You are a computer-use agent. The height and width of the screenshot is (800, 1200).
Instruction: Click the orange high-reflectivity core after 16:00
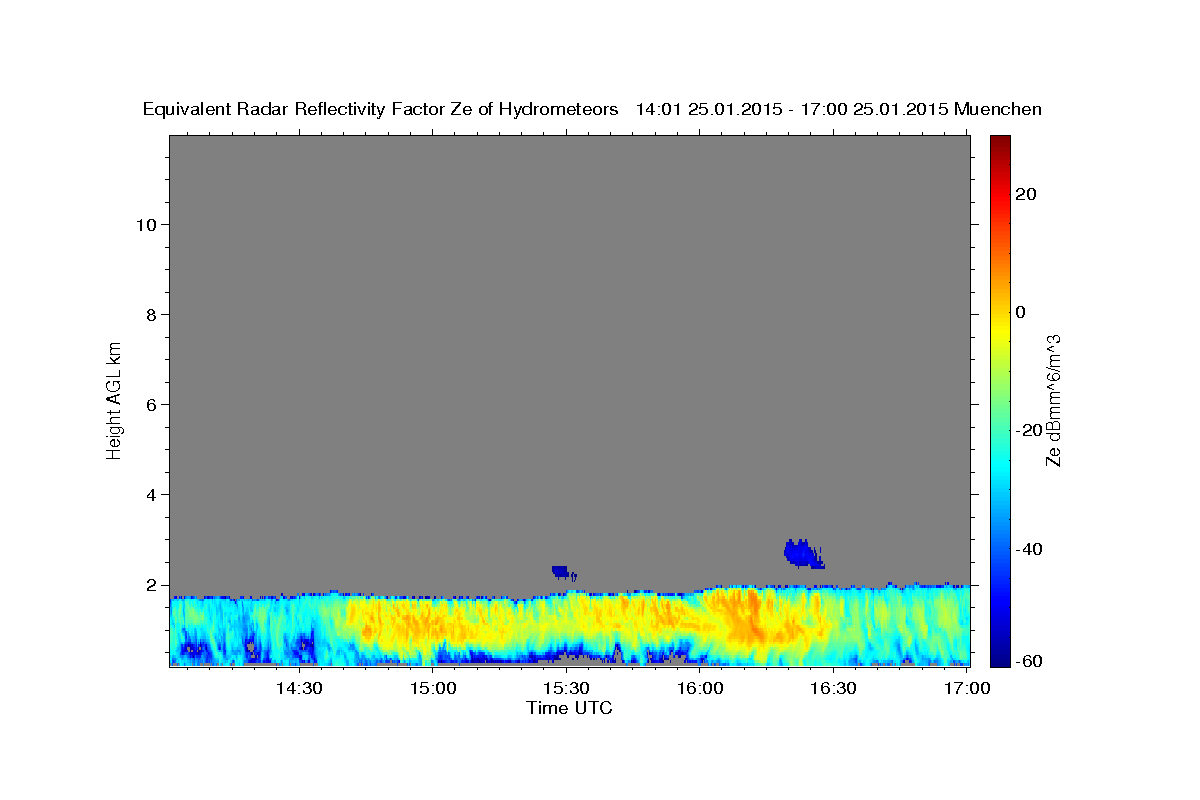(x=747, y=615)
